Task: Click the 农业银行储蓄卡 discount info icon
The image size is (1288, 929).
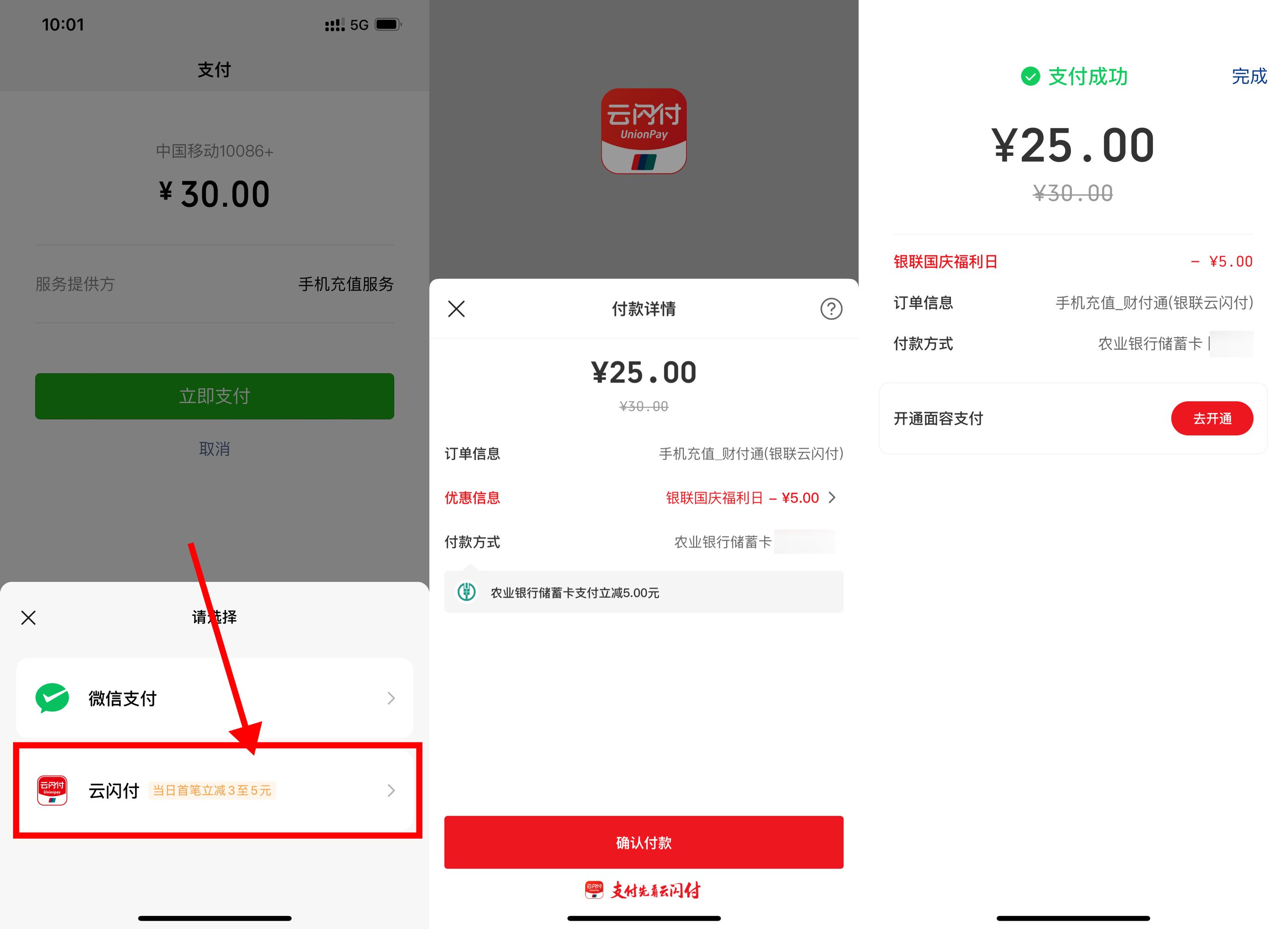Action: (x=467, y=592)
